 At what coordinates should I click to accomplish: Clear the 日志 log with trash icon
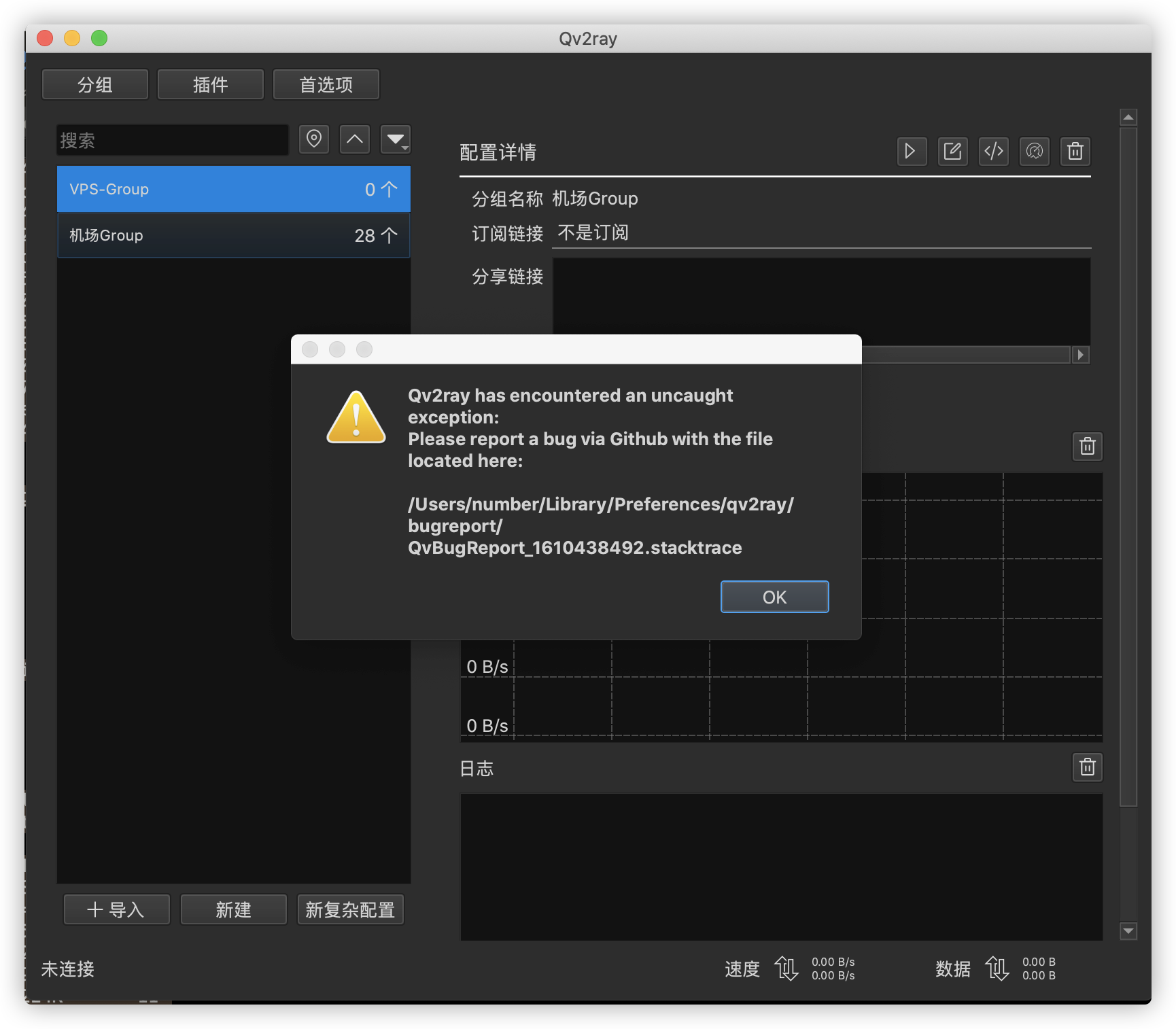click(x=1087, y=767)
